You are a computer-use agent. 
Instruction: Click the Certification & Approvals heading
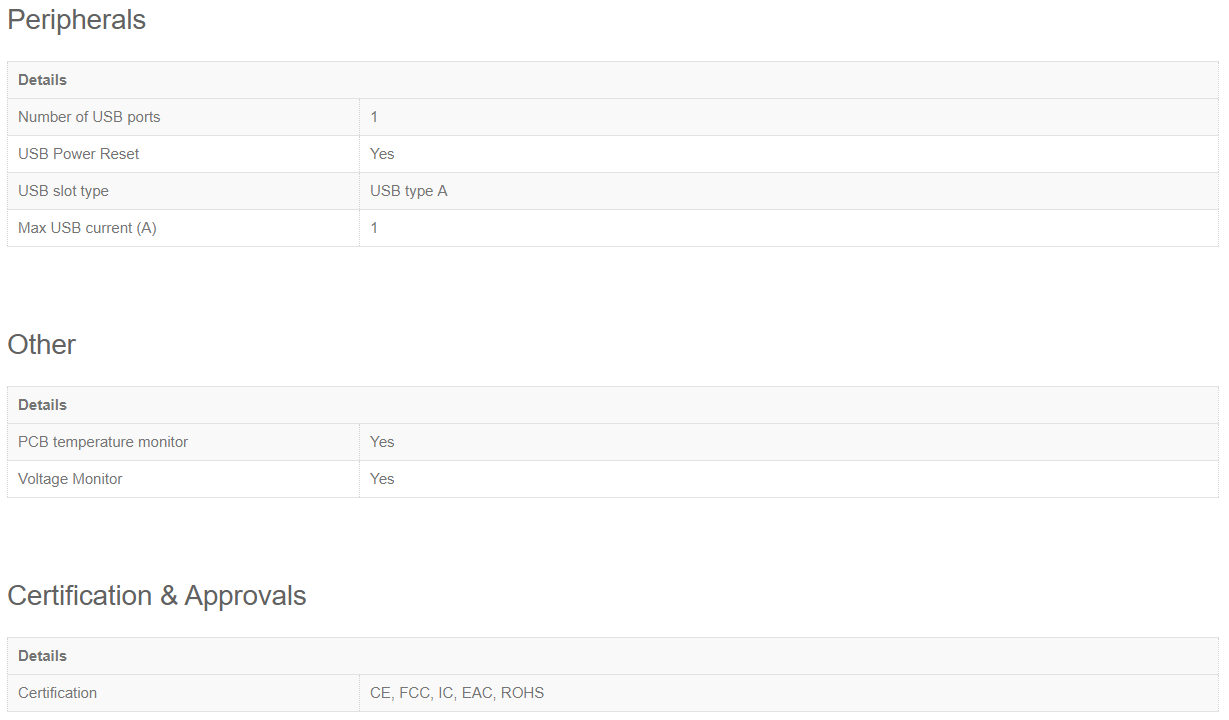(x=157, y=596)
